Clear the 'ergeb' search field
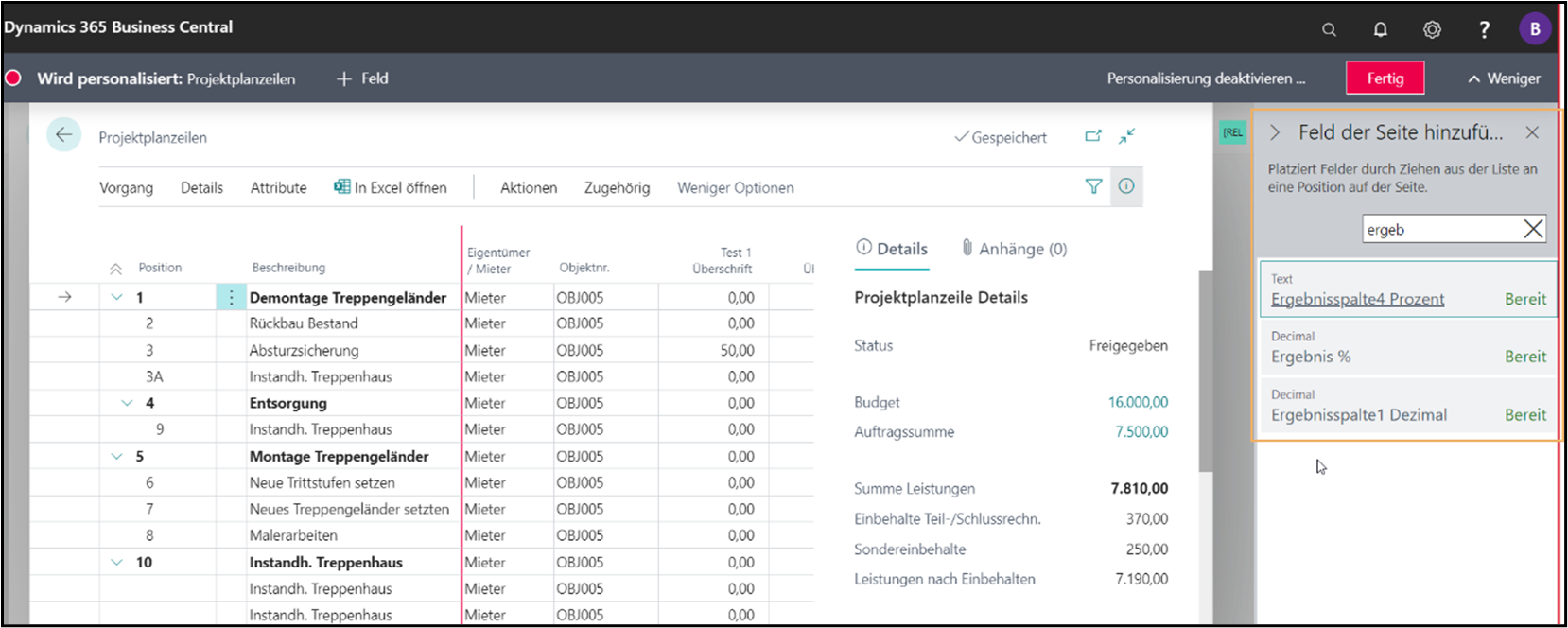The height and width of the screenshot is (628, 1568). click(1533, 229)
